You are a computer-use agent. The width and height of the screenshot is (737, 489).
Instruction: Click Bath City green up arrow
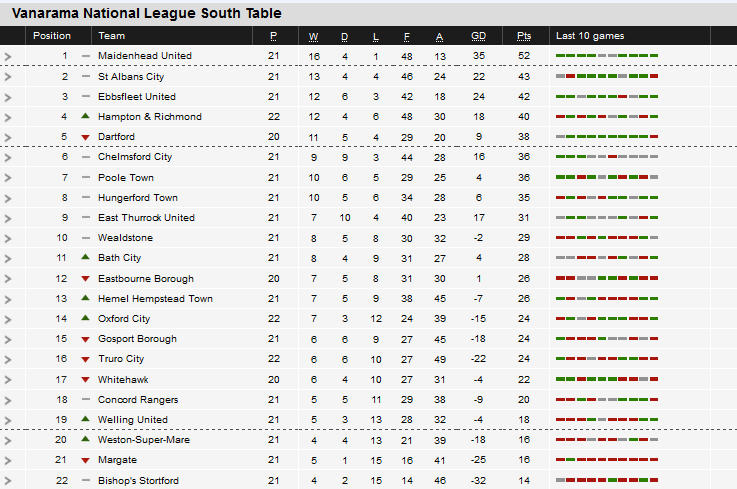[x=85, y=257]
